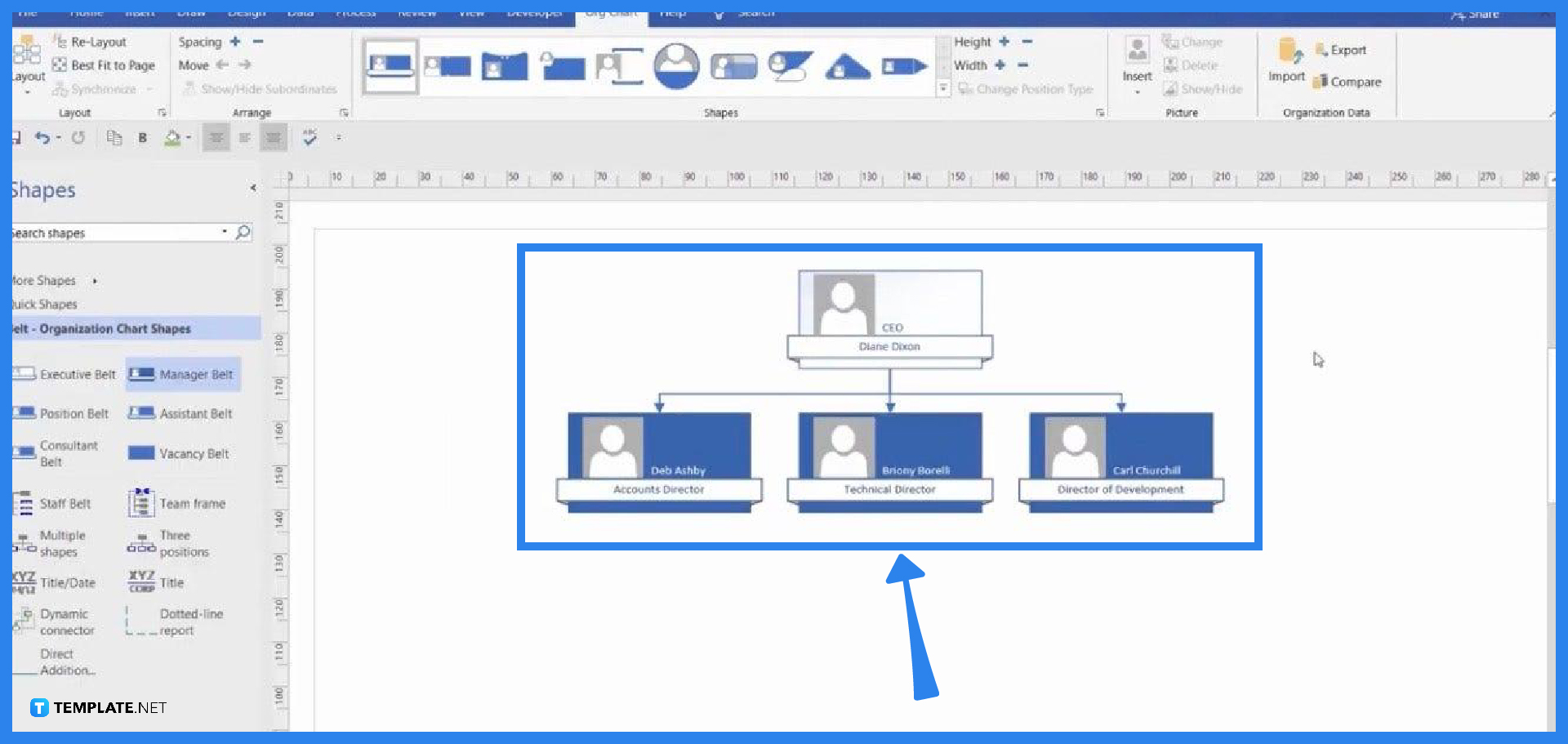Open the Review ribbon tab
The width and height of the screenshot is (1568, 744).
click(417, 12)
